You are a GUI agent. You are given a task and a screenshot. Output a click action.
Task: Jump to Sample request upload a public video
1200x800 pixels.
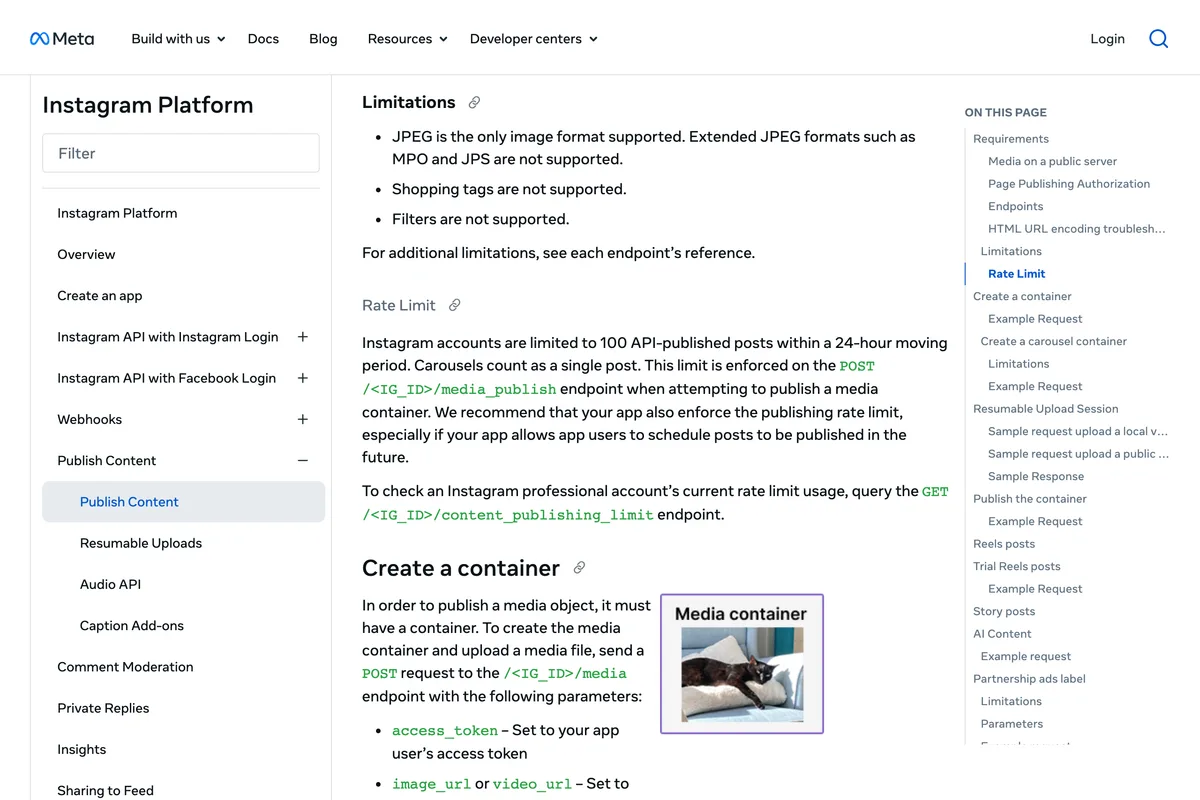pos(1078,454)
